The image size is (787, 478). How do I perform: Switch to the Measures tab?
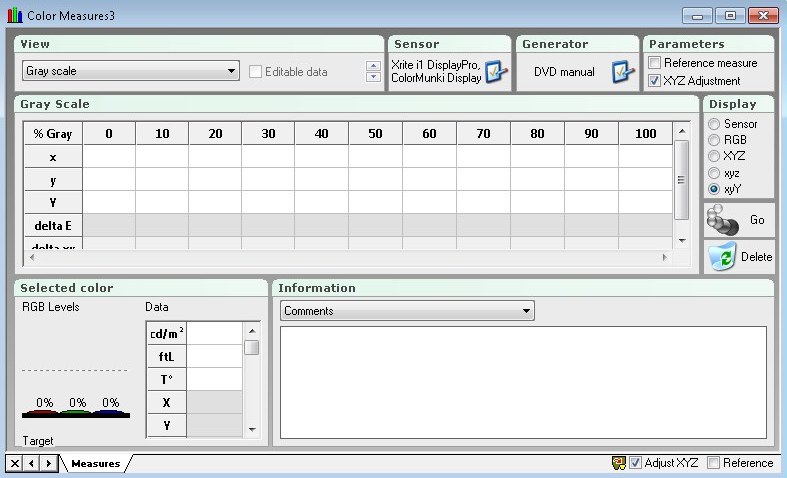[x=95, y=463]
